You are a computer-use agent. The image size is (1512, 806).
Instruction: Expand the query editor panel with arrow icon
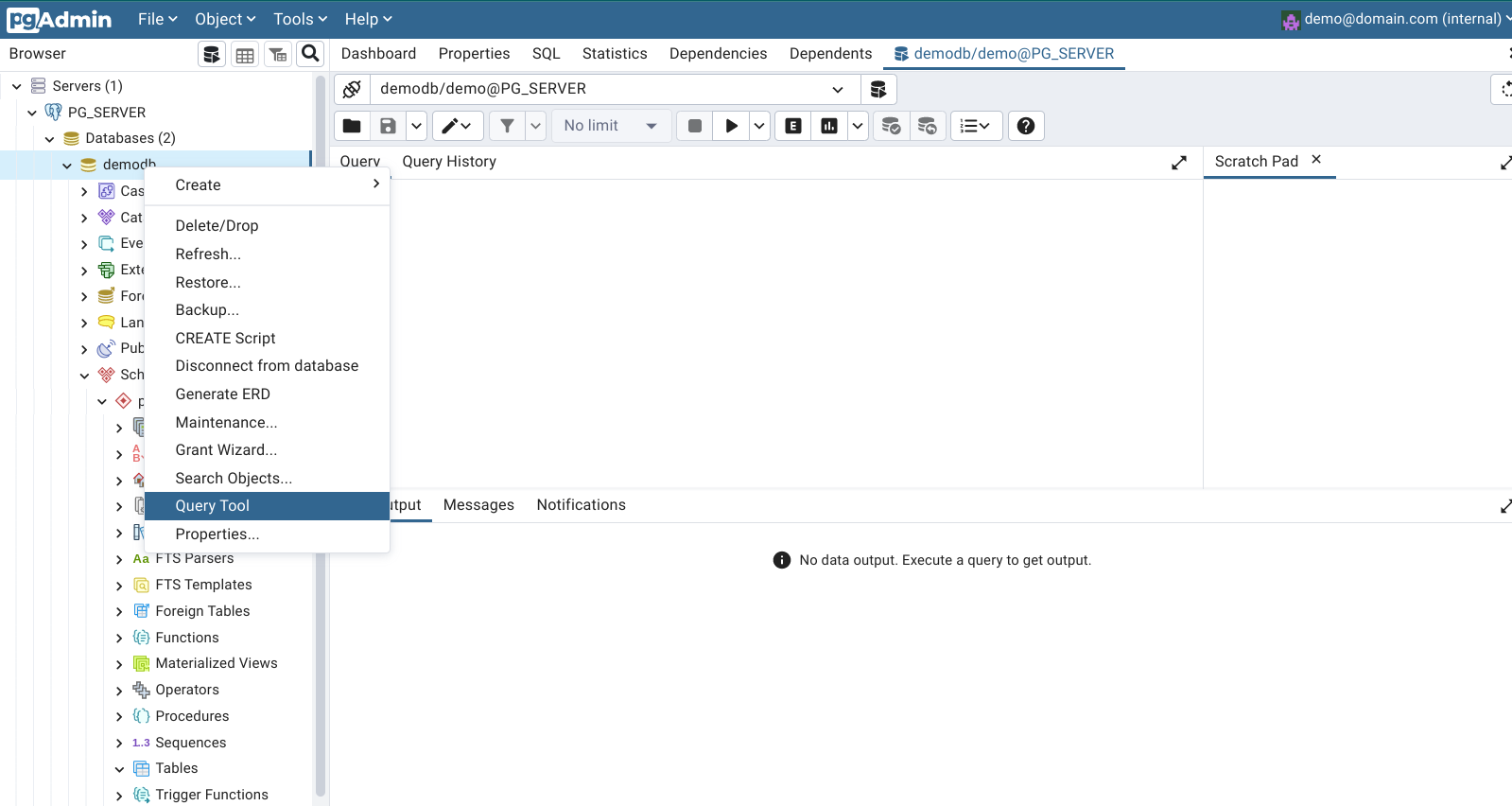(x=1179, y=163)
